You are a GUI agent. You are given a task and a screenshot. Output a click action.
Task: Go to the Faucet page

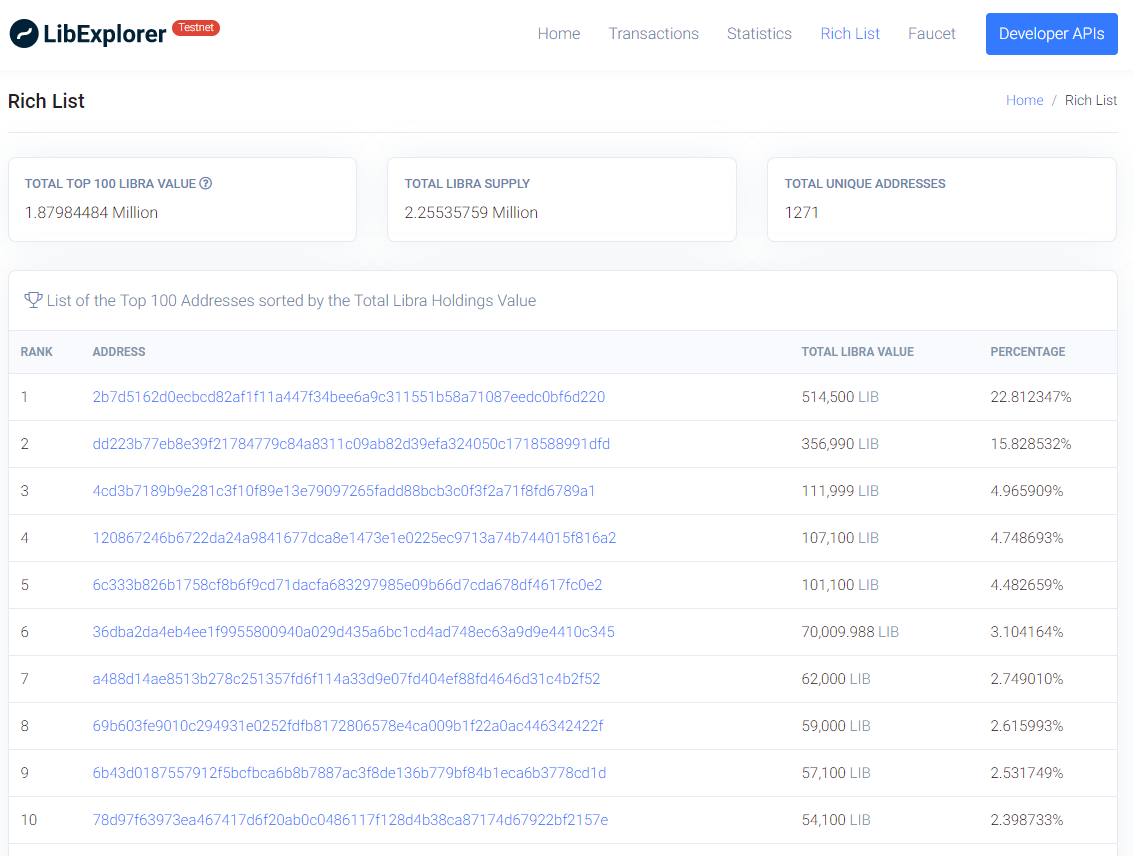931,33
